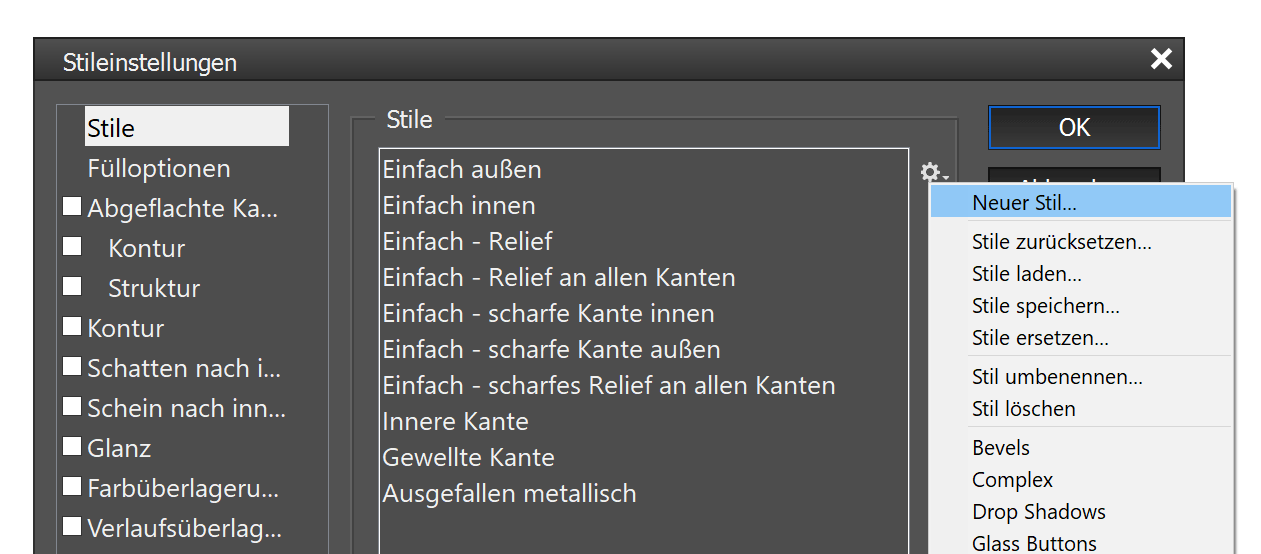The height and width of the screenshot is (554, 1261).
Task: Open the Fülloptionen section
Action: [x=159, y=168]
